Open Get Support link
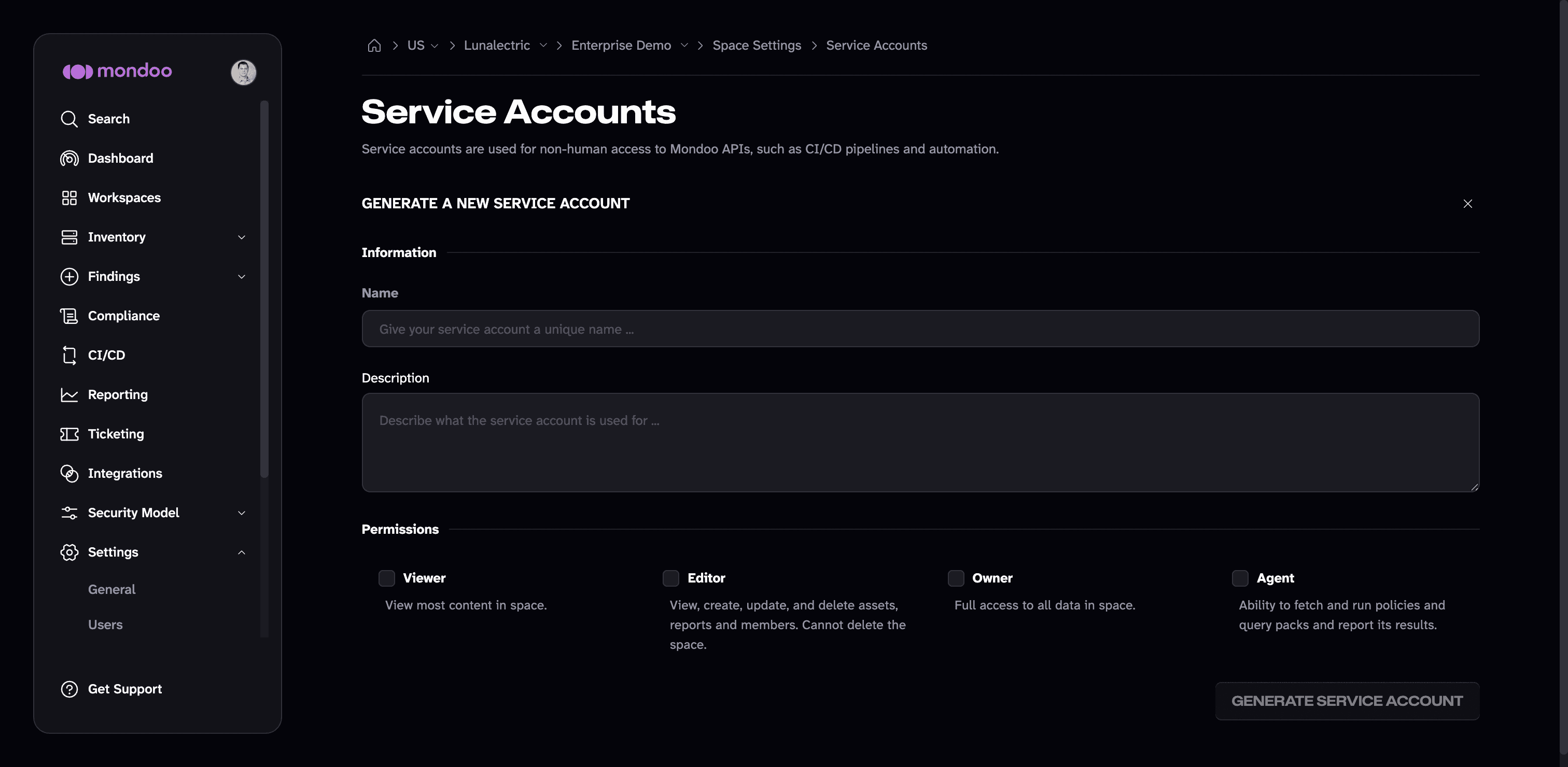 111,689
